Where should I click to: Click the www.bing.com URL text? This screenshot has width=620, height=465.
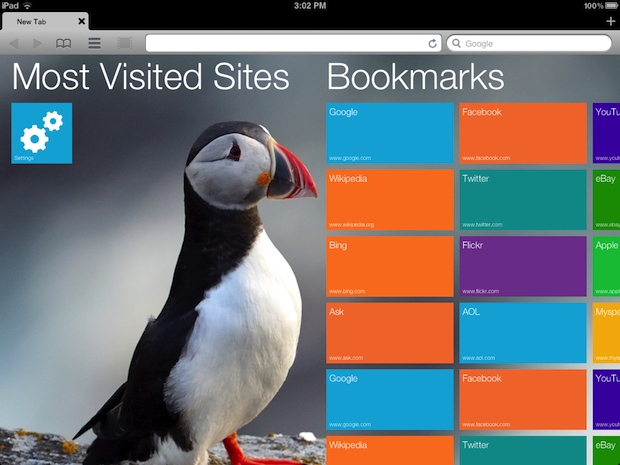(347, 291)
